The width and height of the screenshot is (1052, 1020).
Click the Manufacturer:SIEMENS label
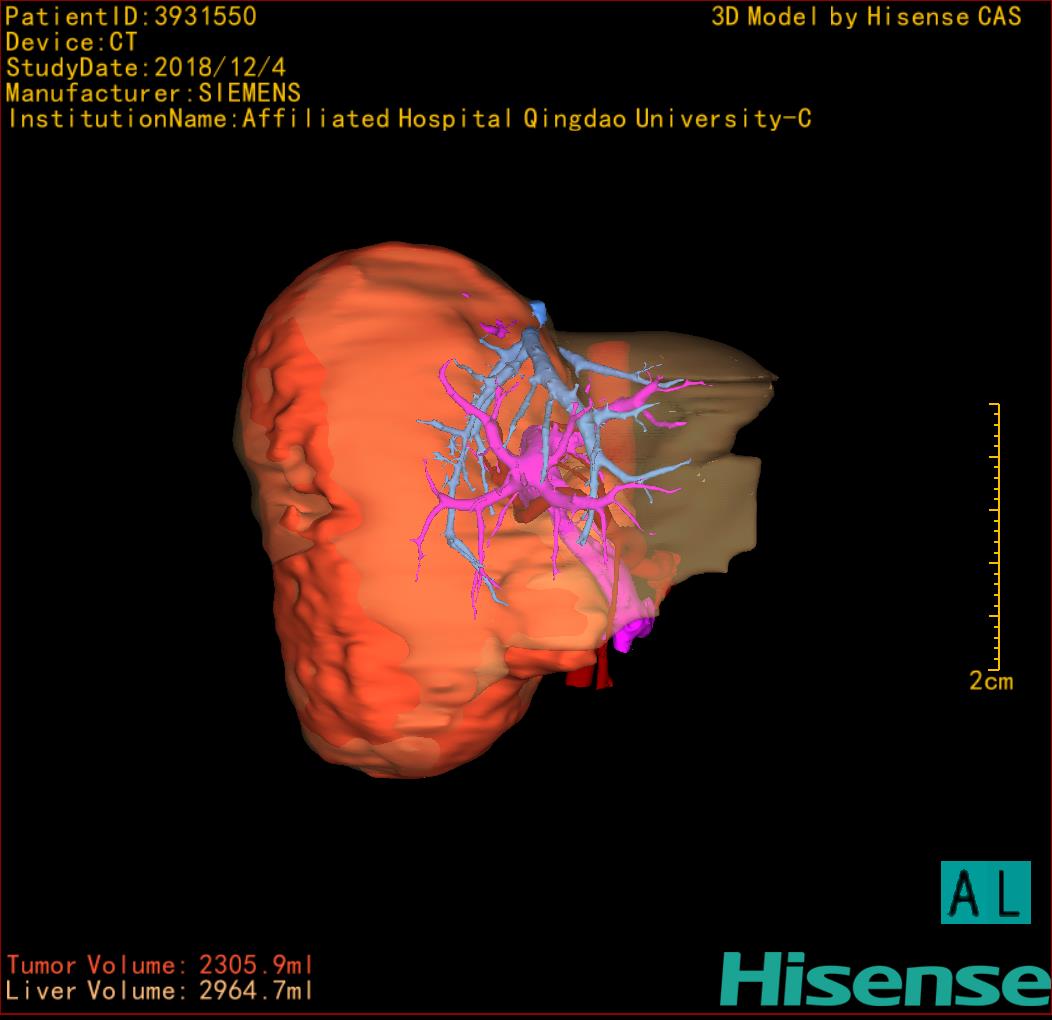tap(153, 93)
